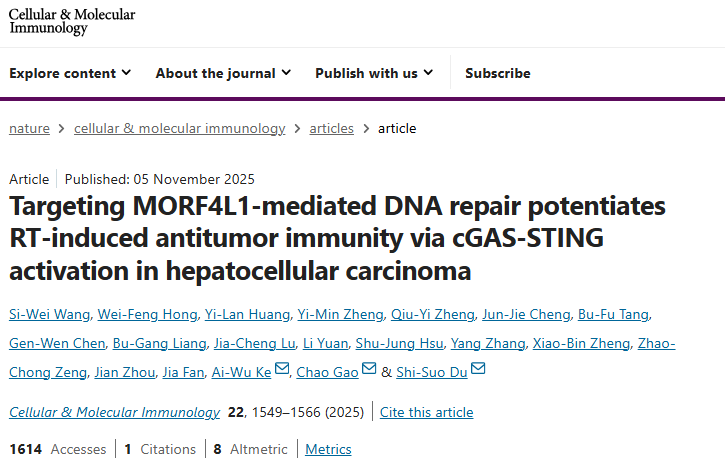This screenshot has height=470, width=725.
Task: Open the italic journal name citation link
Action: [114, 412]
